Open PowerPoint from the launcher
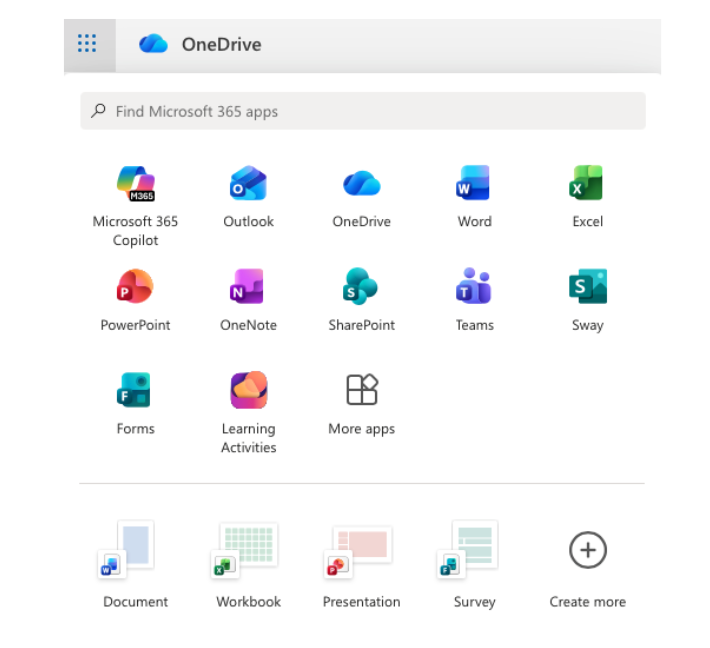Viewport: 710px width, 648px height. (x=135, y=288)
